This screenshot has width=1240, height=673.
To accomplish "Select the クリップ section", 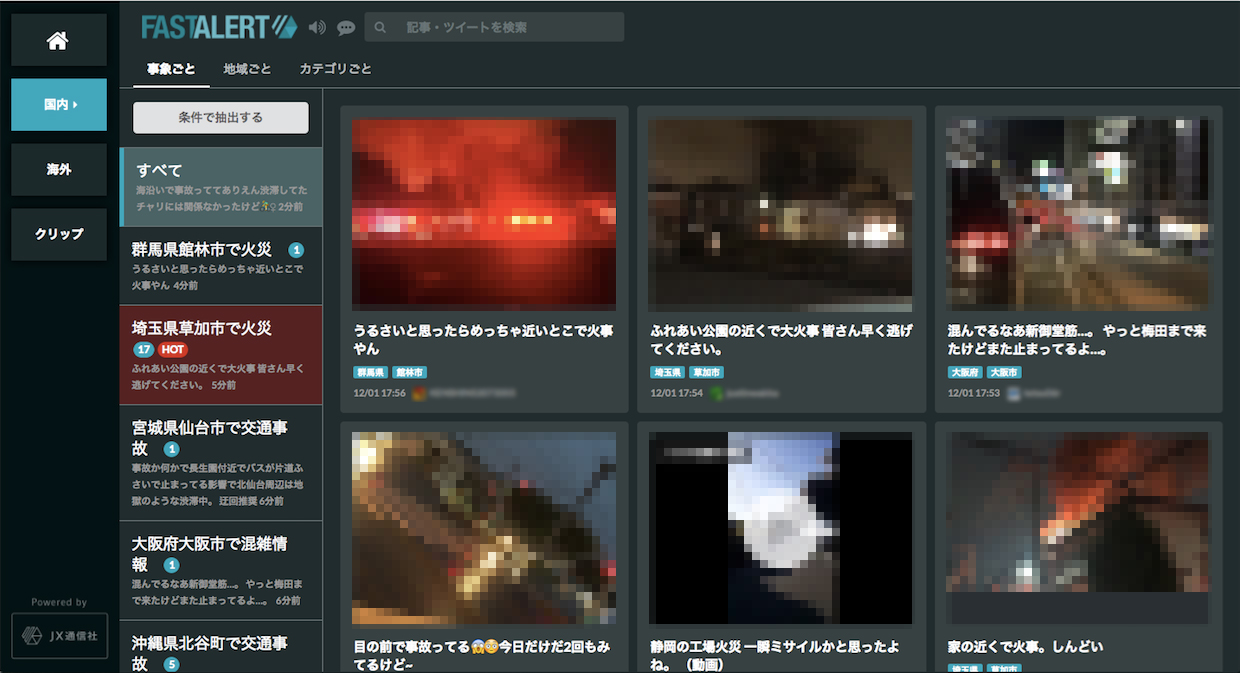I will (58, 234).
